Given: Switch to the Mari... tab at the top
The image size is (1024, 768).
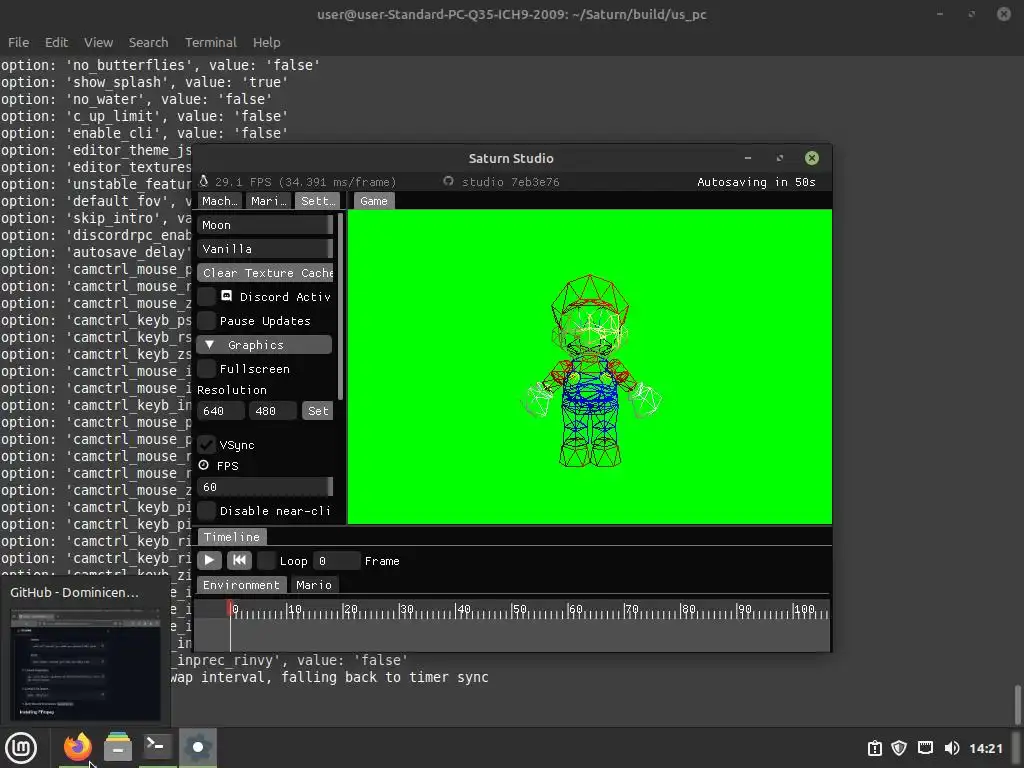Looking at the screenshot, I should coord(268,201).
